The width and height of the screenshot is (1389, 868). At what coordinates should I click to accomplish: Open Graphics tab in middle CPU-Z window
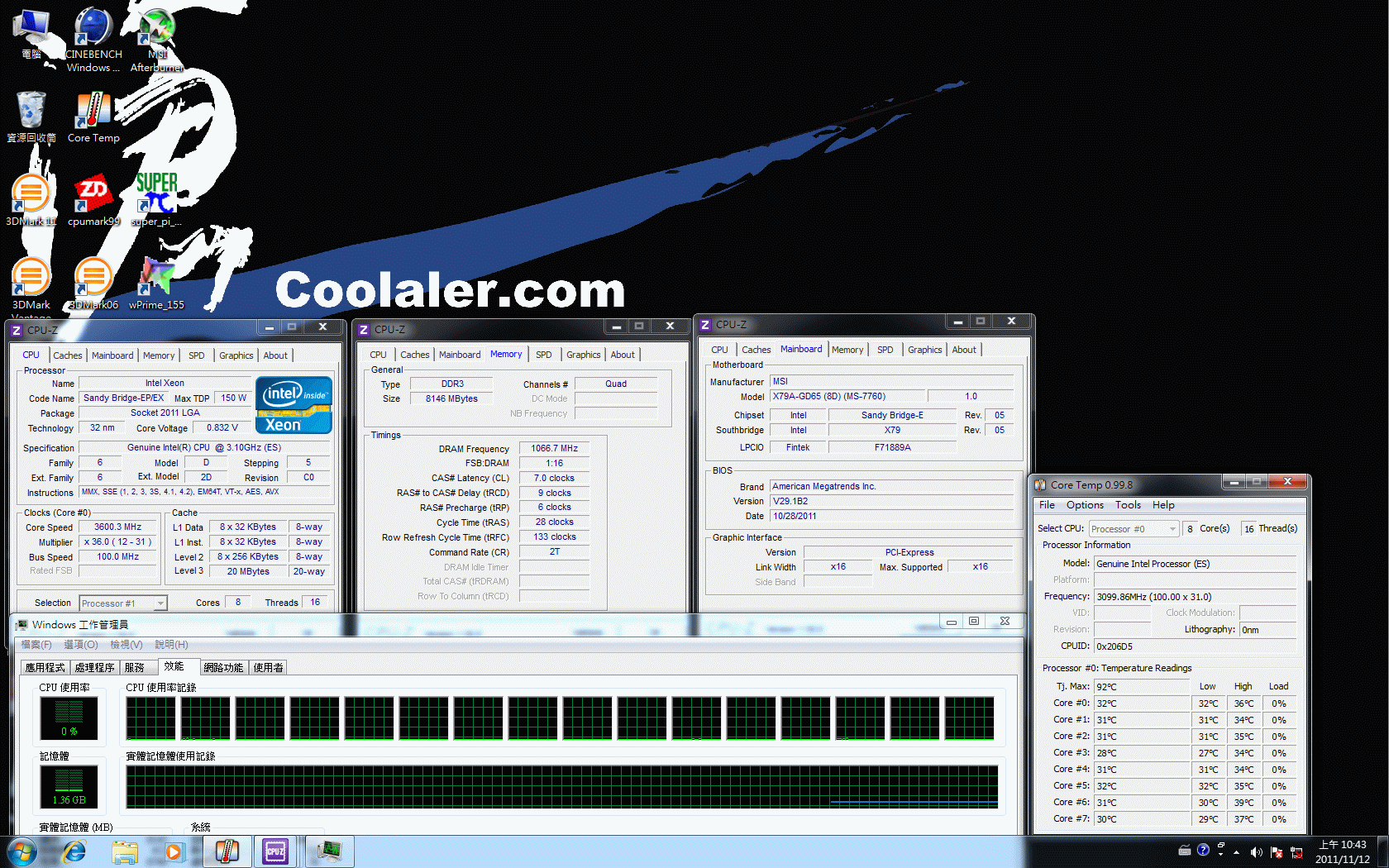(x=584, y=355)
